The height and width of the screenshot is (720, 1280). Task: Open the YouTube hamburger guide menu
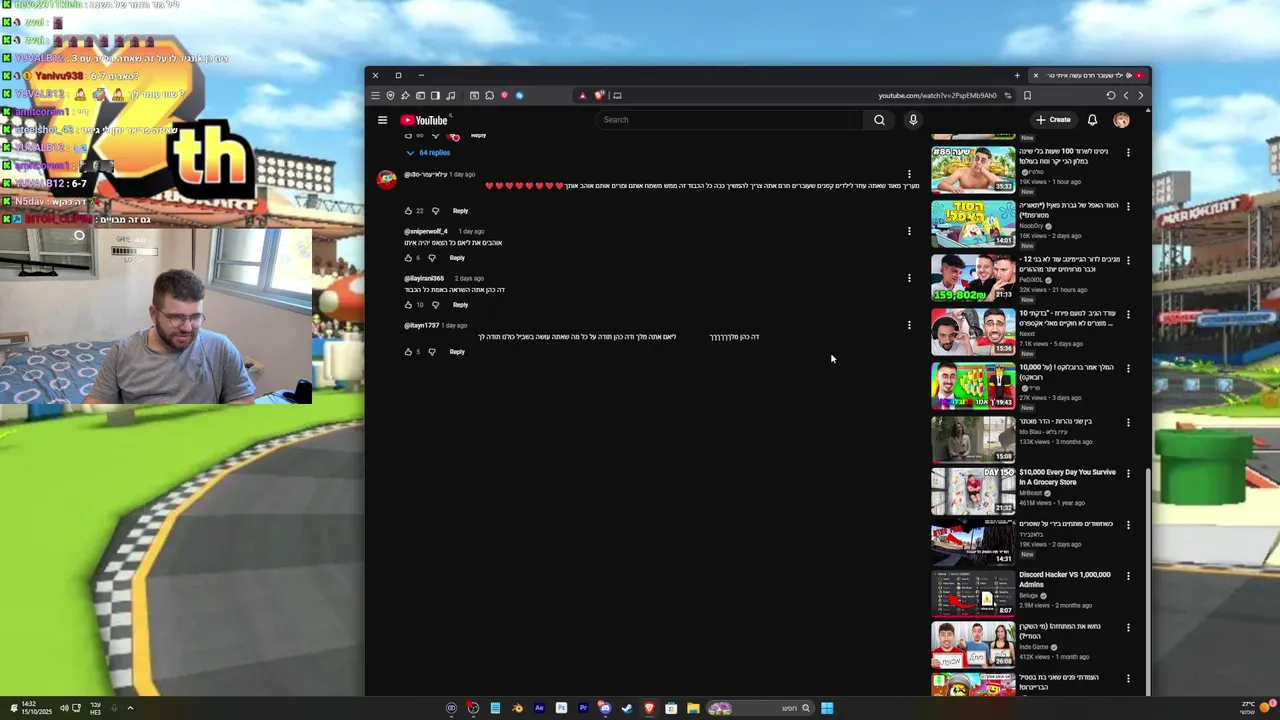click(x=382, y=120)
